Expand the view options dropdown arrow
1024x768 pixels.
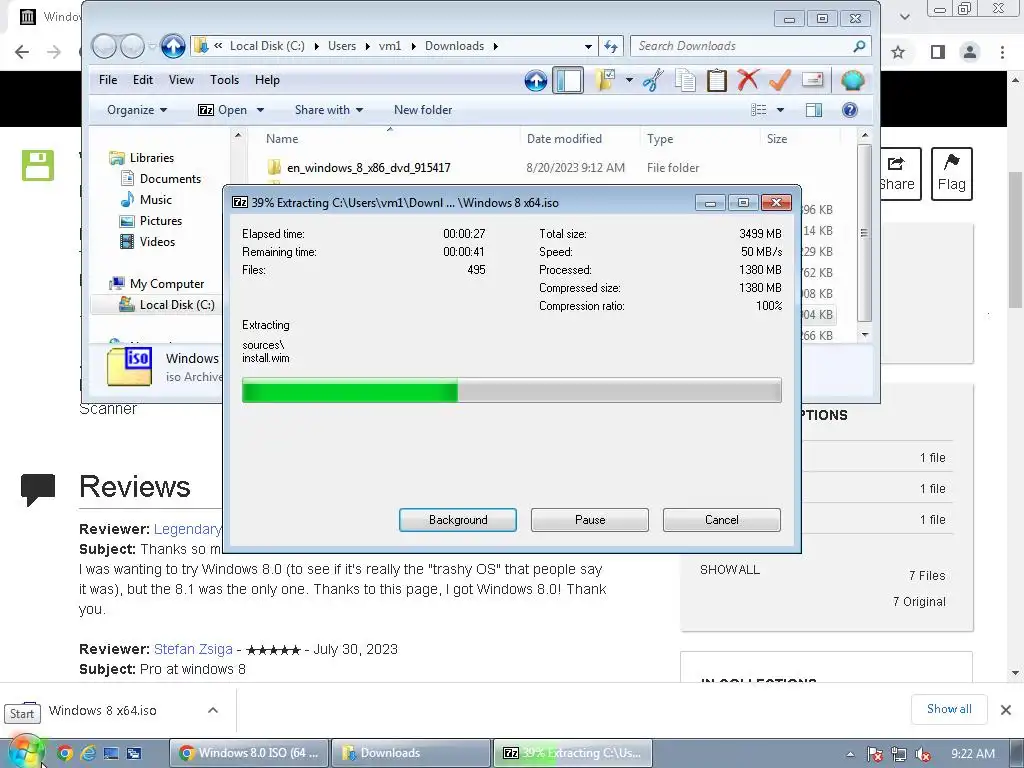pyautogui.click(x=780, y=110)
